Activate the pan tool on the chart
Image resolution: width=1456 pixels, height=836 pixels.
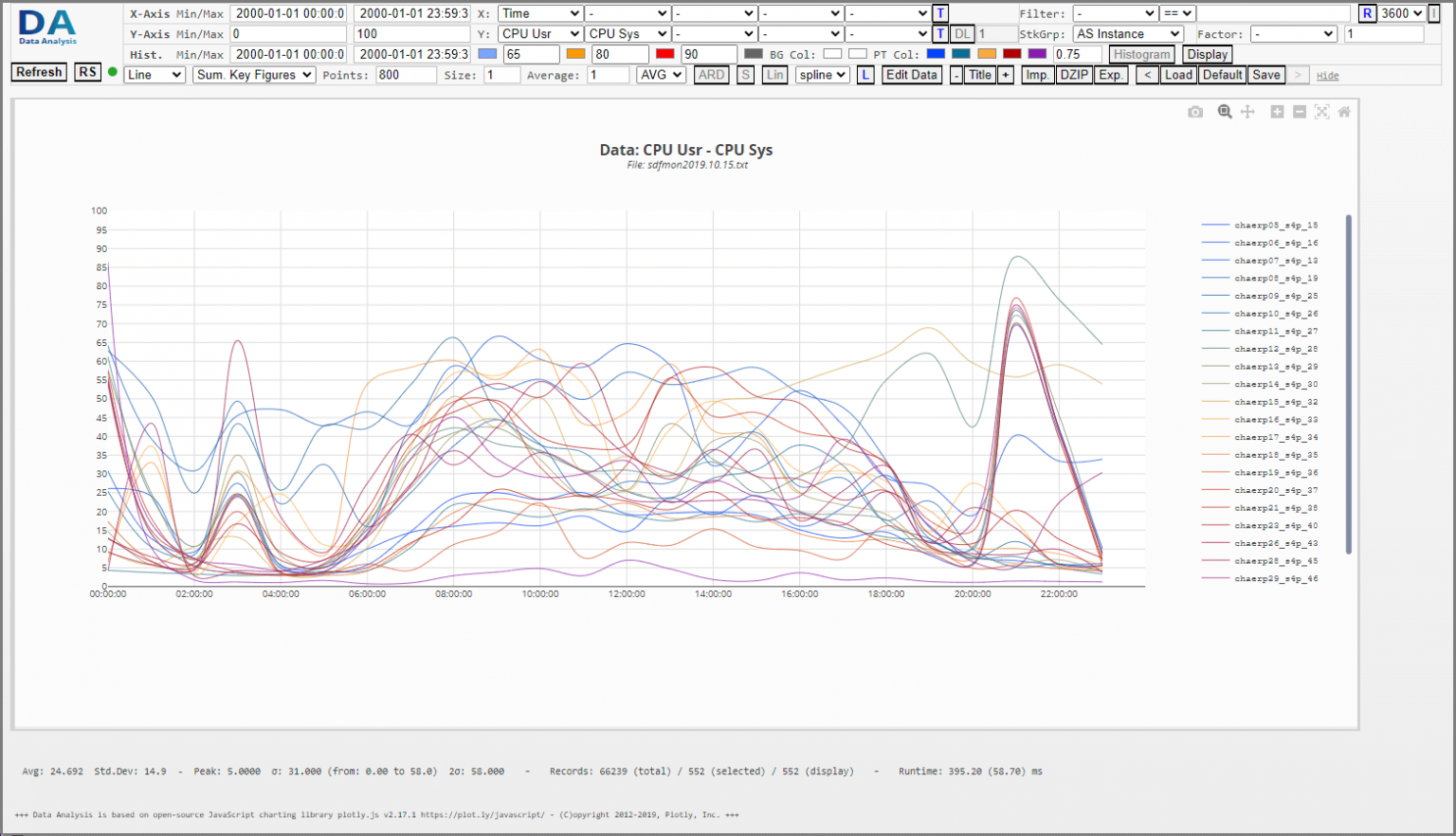[1247, 111]
